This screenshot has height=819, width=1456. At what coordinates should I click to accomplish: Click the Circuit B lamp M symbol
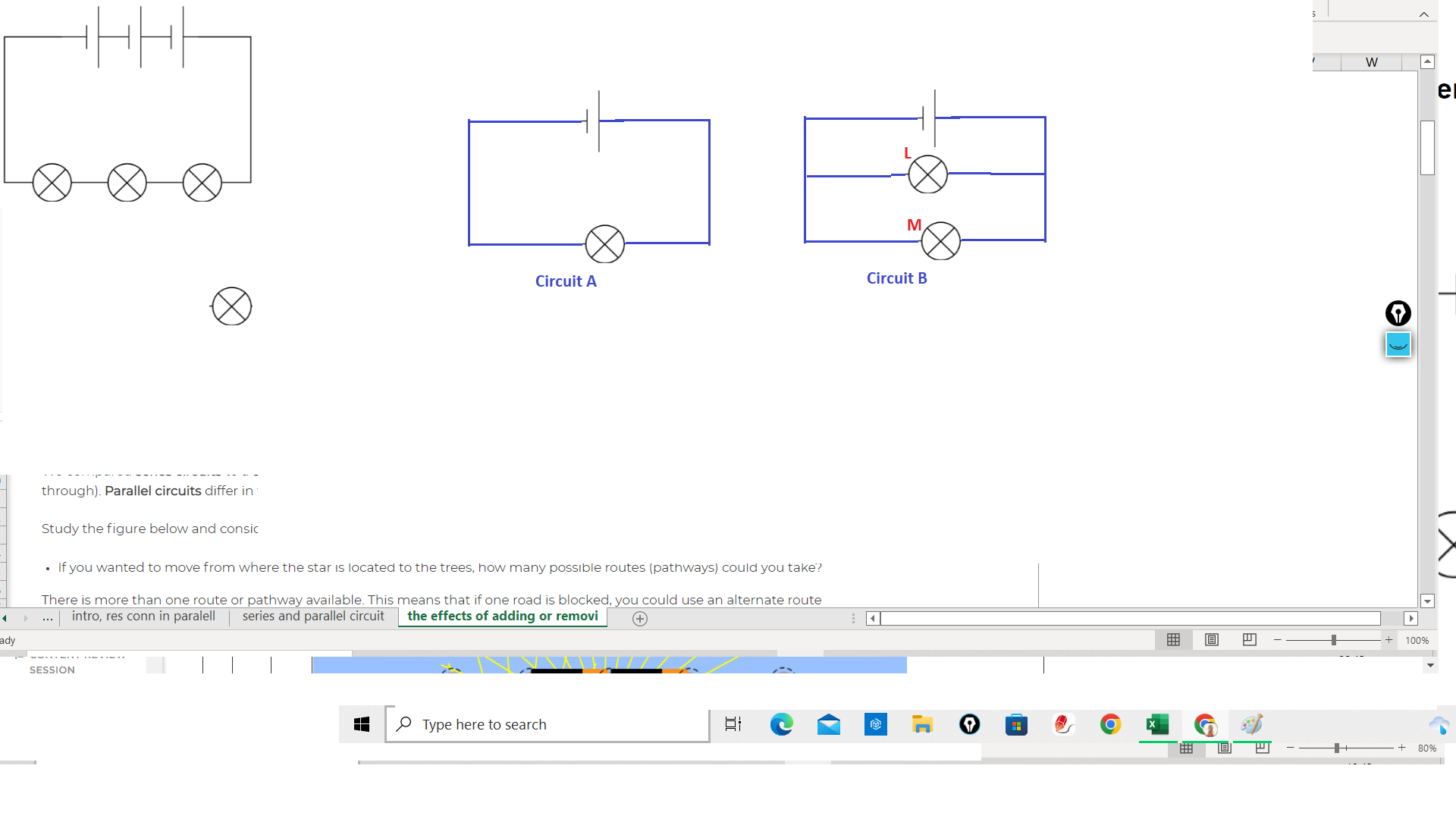[x=940, y=240]
